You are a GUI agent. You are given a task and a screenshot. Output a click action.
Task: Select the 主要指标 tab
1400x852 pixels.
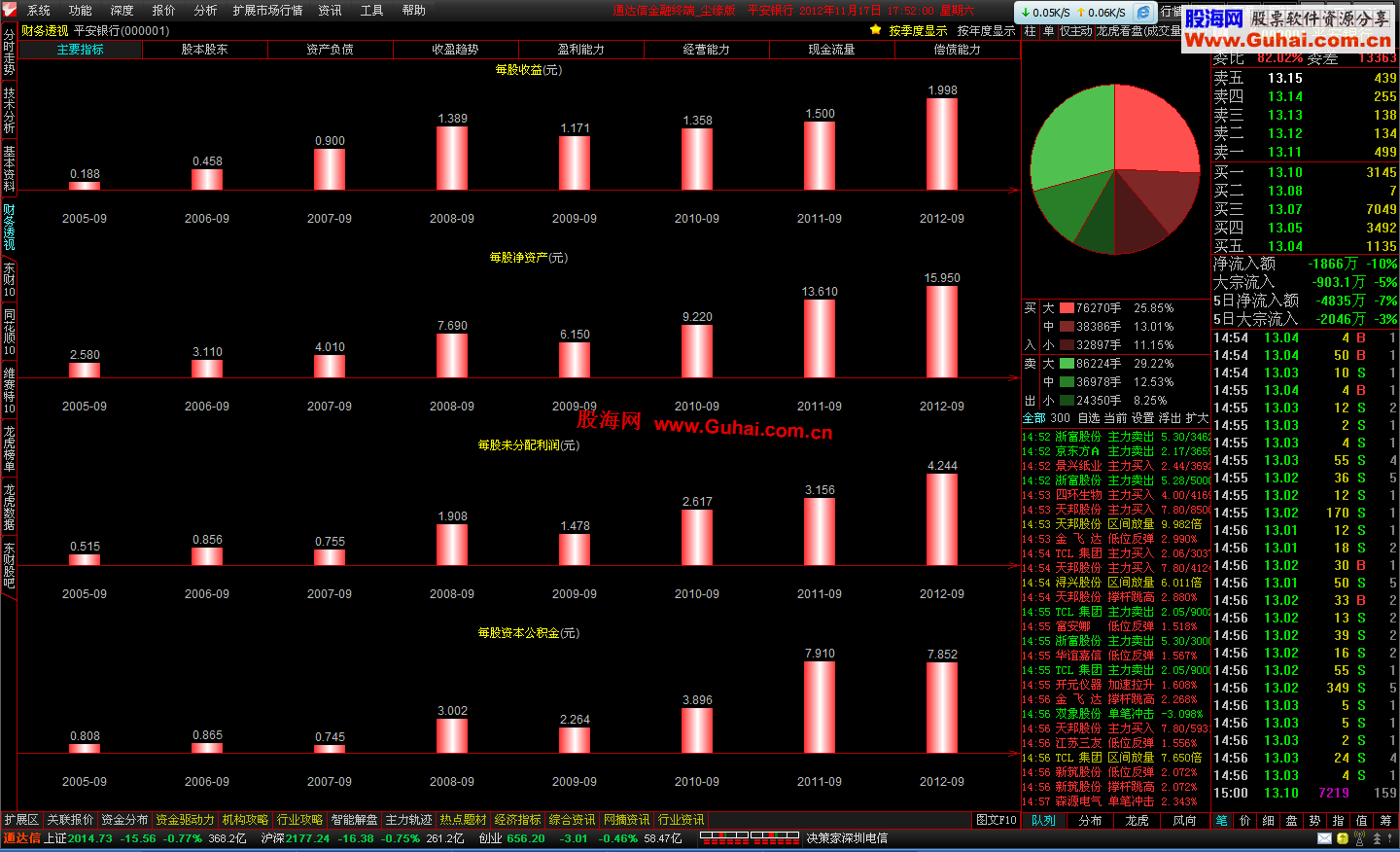(x=80, y=50)
